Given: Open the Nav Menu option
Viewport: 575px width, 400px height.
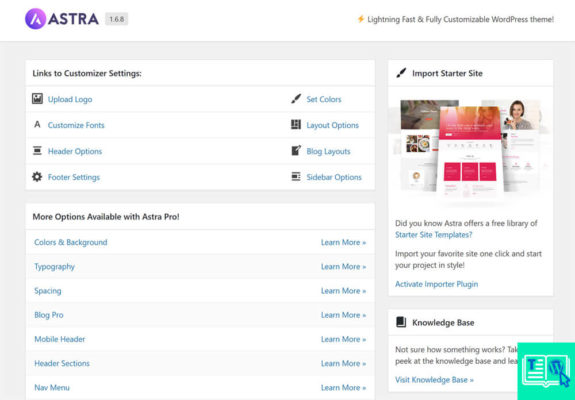Looking at the screenshot, I should (x=52, y=388).
